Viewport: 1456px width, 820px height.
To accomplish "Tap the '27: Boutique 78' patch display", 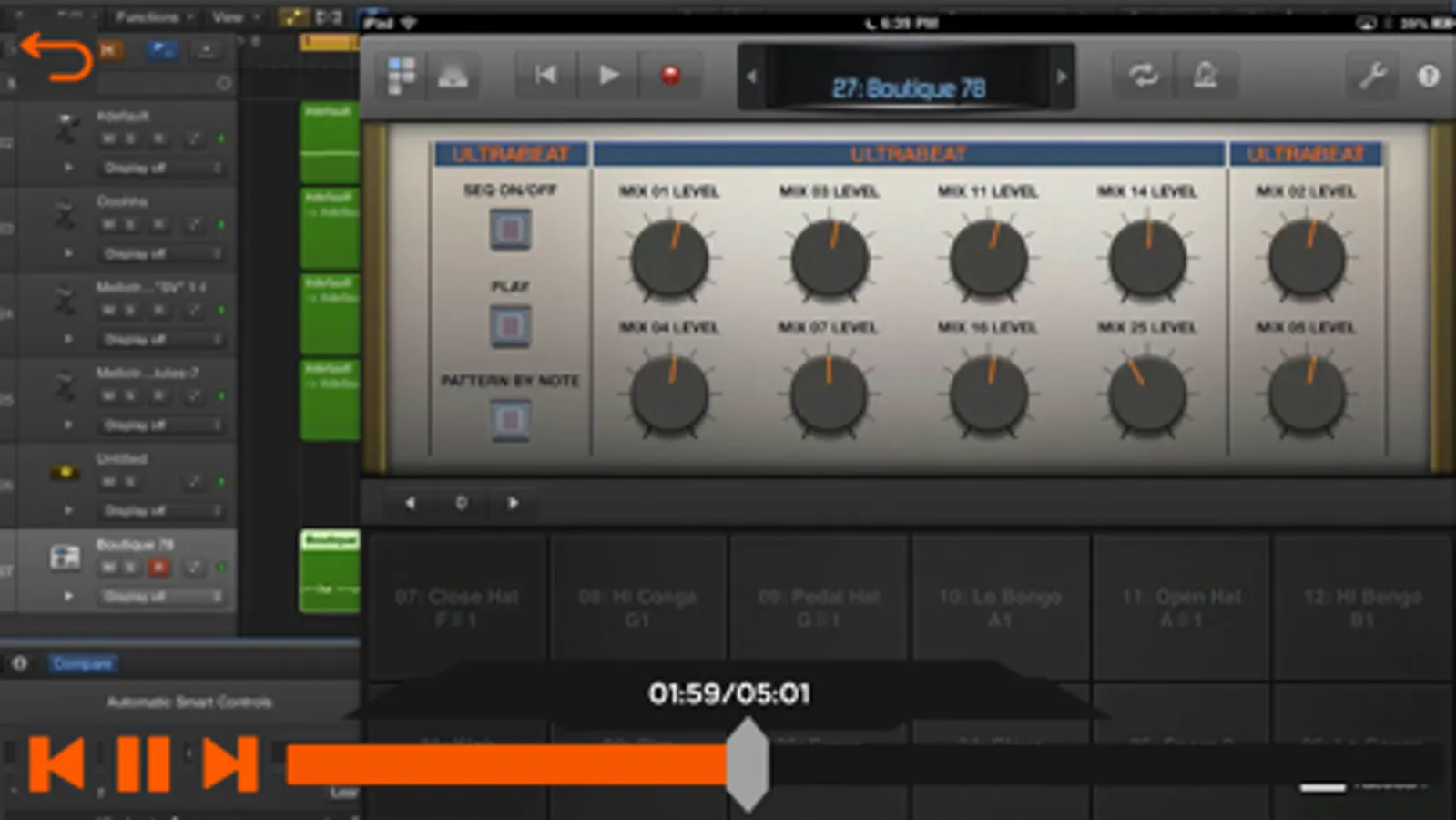I will tap(908, 87).
